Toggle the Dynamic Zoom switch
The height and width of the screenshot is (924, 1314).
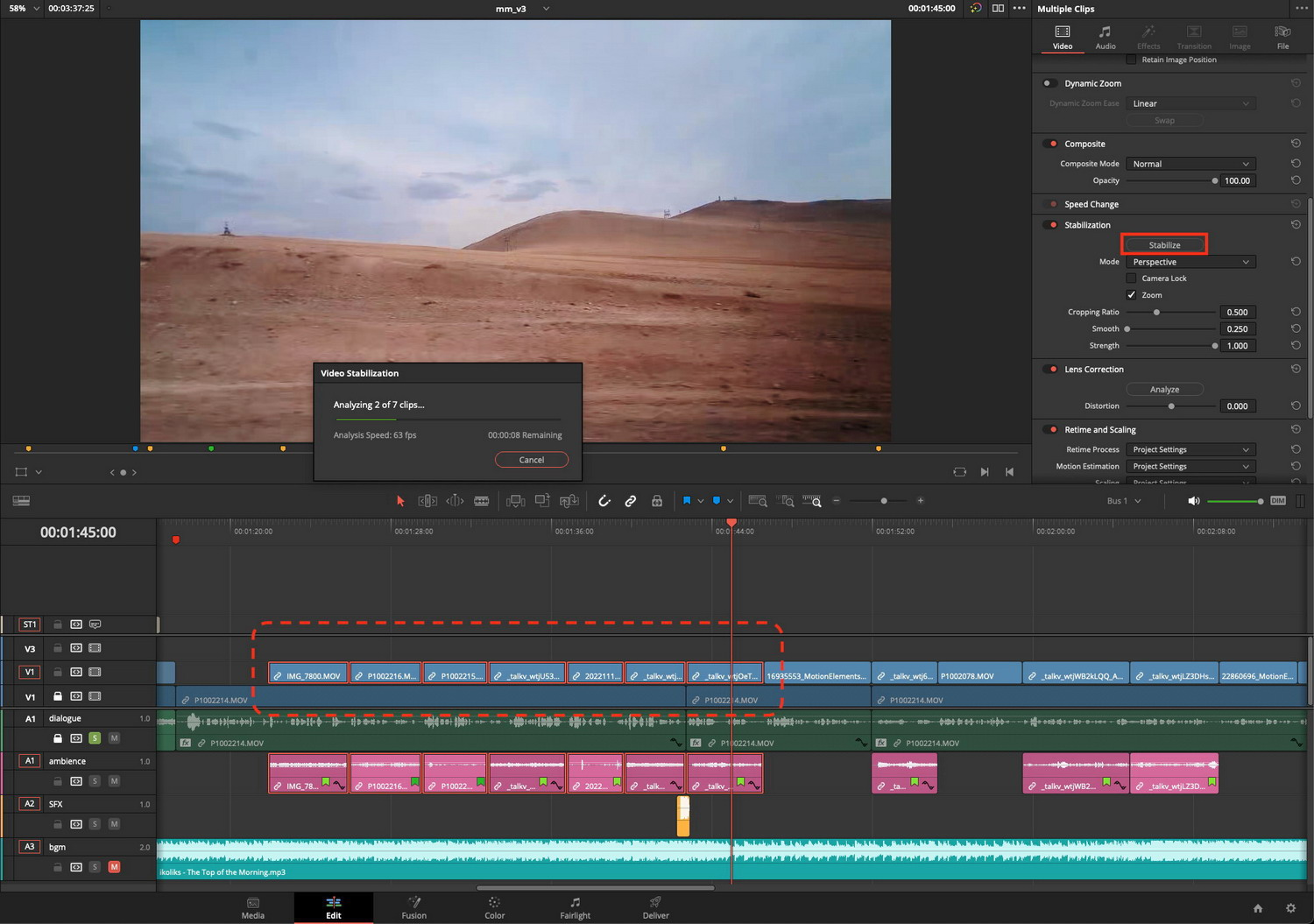(x=1049, y=83)
